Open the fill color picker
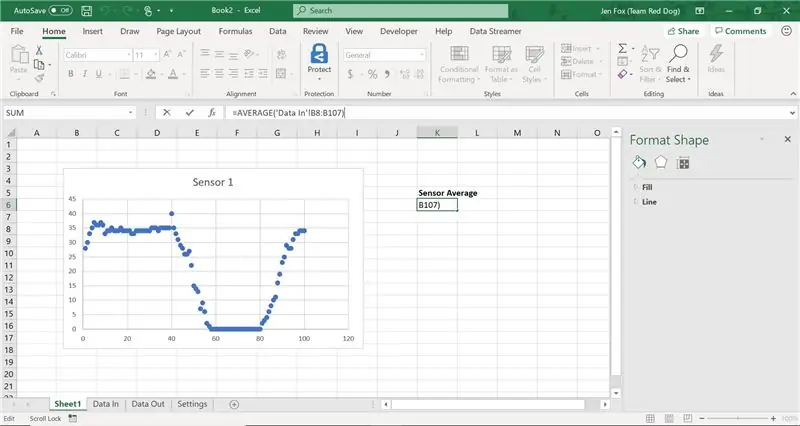Screen dimensions: 800x426 coord(151,74)
